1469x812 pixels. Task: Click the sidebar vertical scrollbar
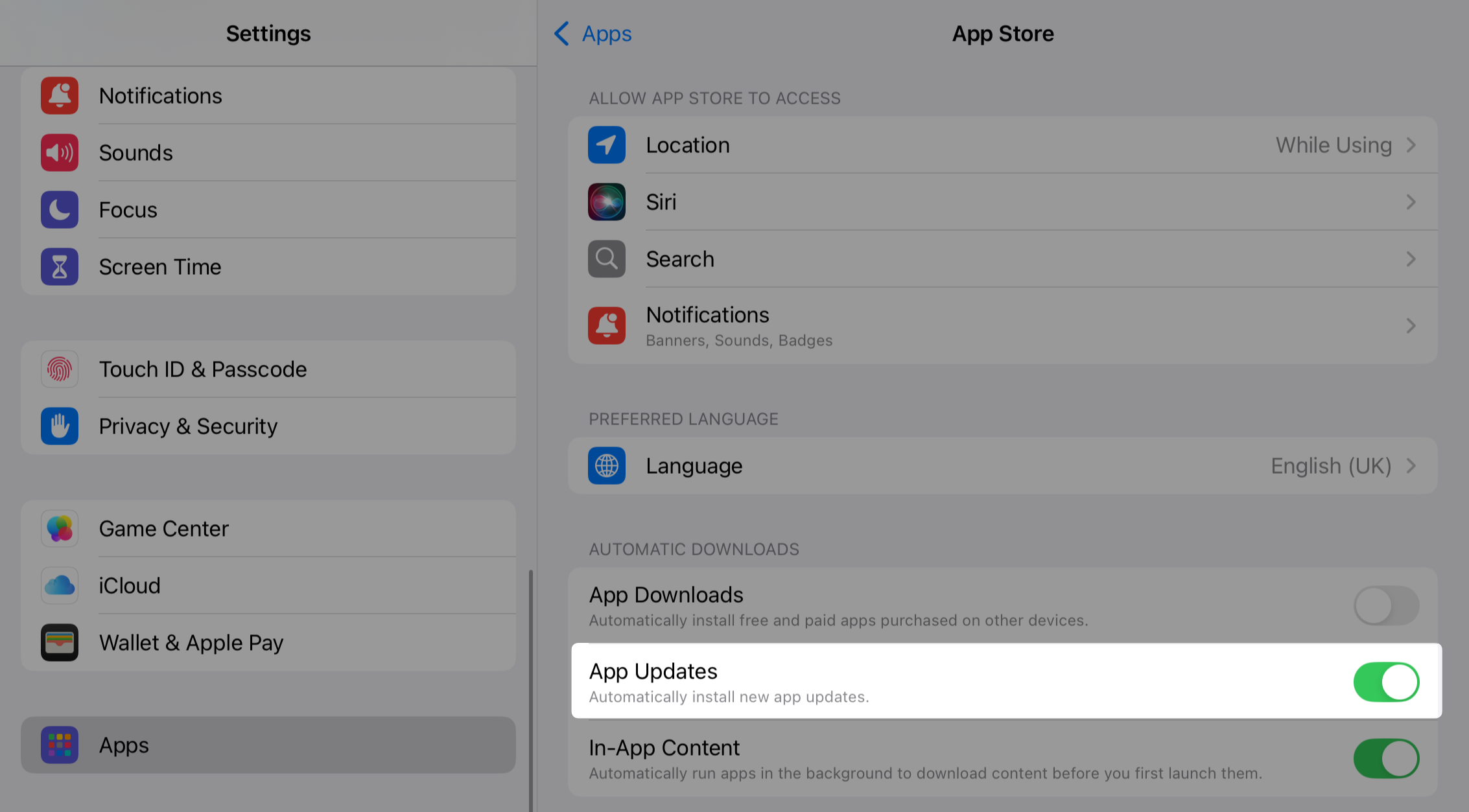click(x=531, y=687)
